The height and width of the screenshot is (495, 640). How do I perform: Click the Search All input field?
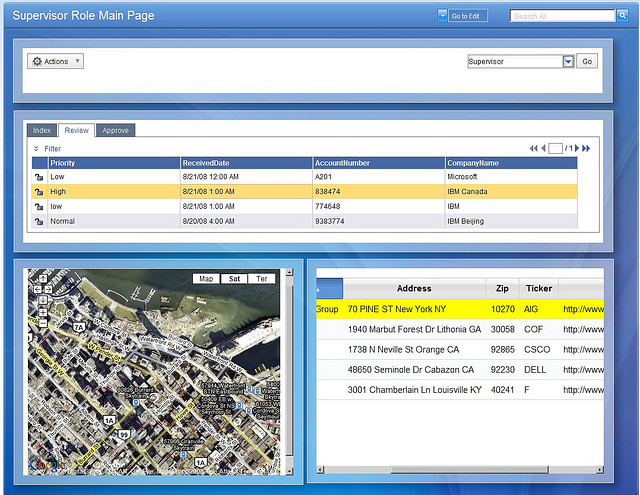pos(562,16)
